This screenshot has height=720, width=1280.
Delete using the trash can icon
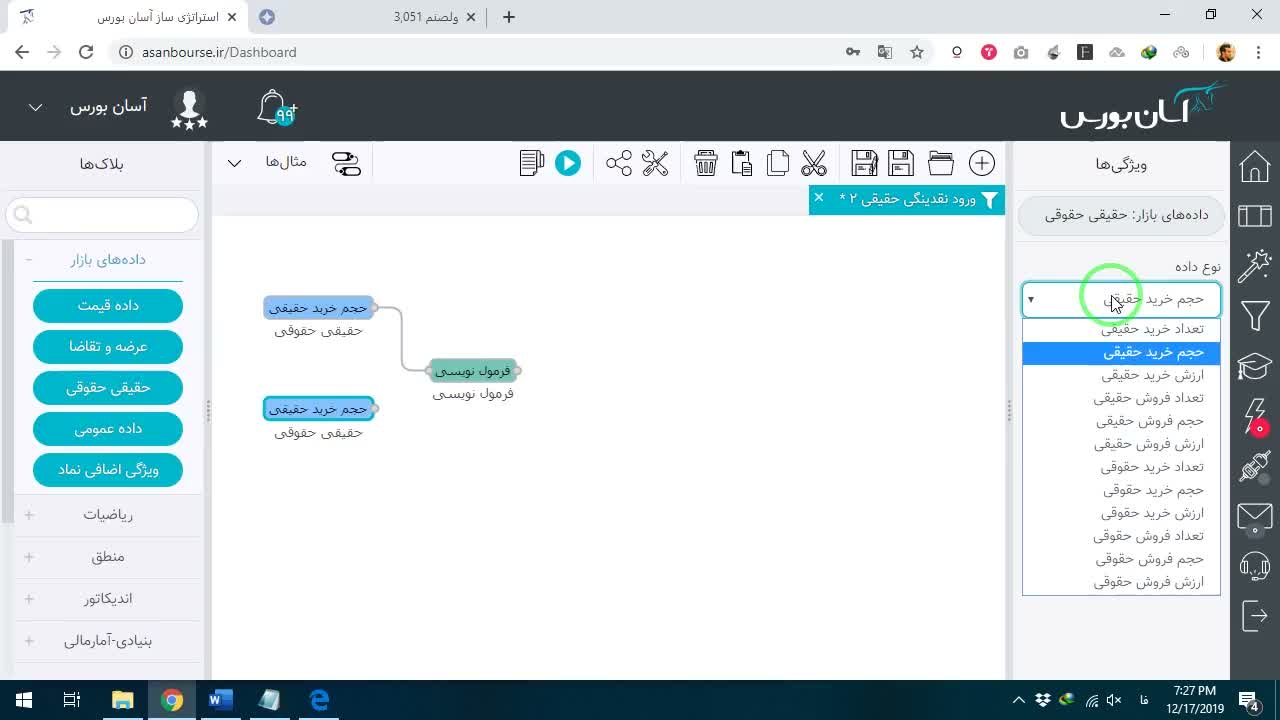click(x=706, y=163)
